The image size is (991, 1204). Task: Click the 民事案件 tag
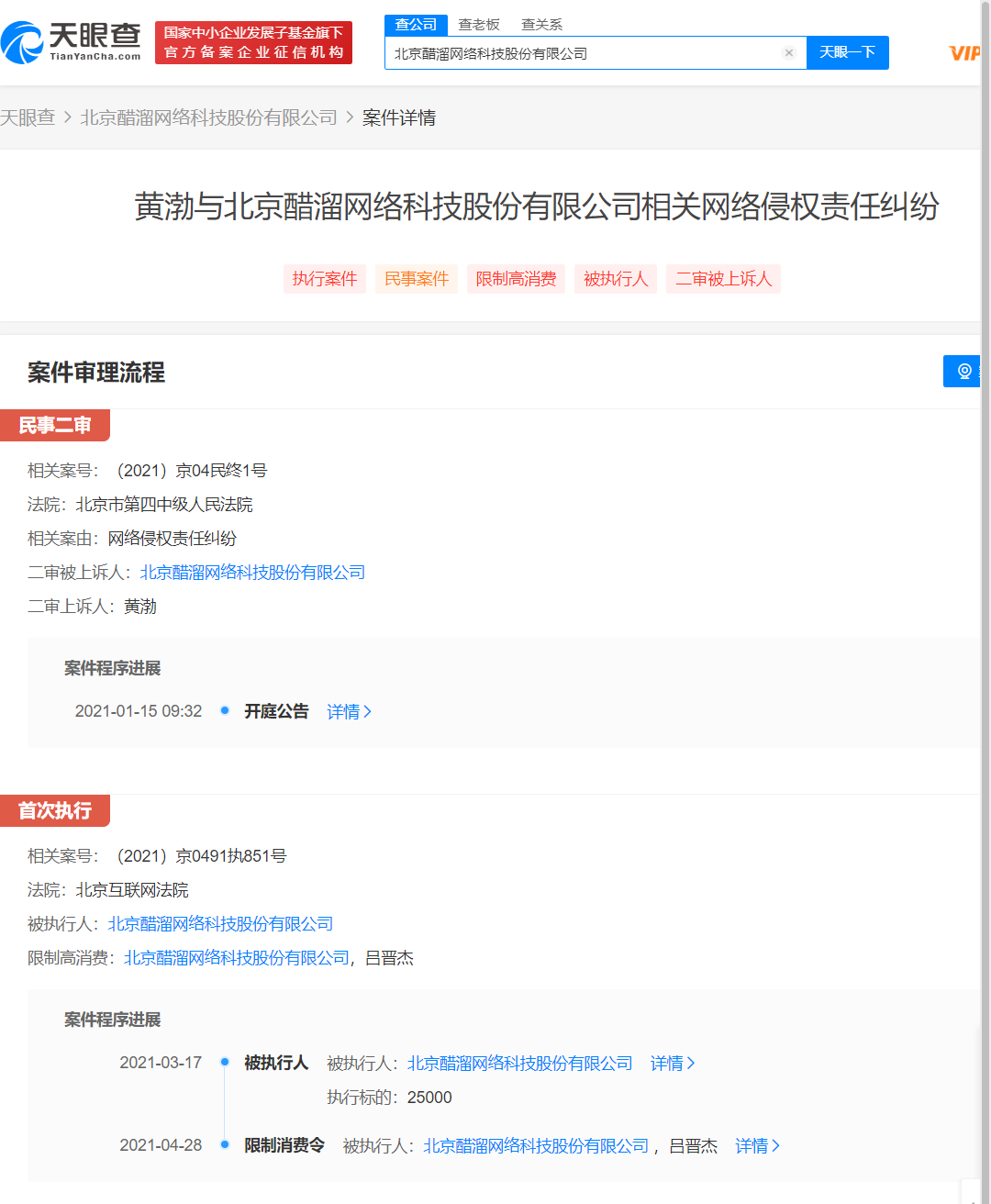(x=417, y=279)
